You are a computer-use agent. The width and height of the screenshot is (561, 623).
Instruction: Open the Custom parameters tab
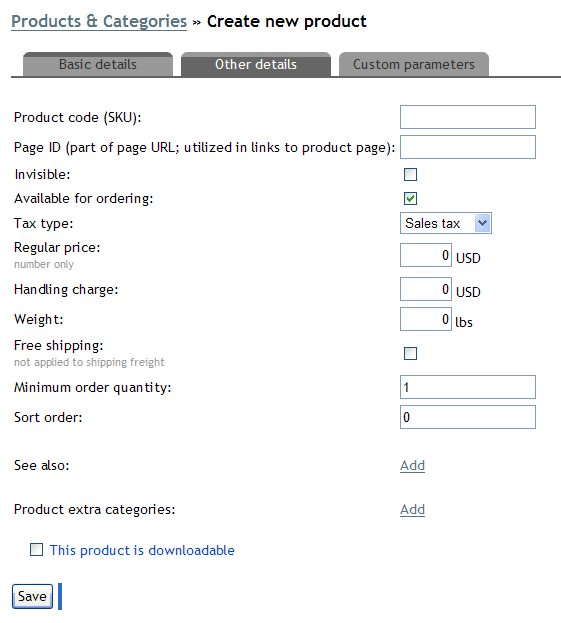point(414,64)
